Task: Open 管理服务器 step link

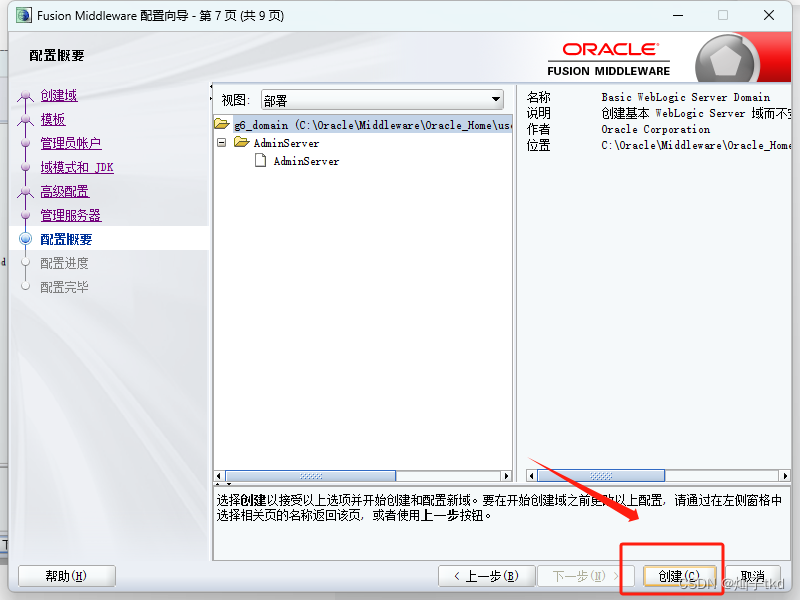Action: (71, 215)
